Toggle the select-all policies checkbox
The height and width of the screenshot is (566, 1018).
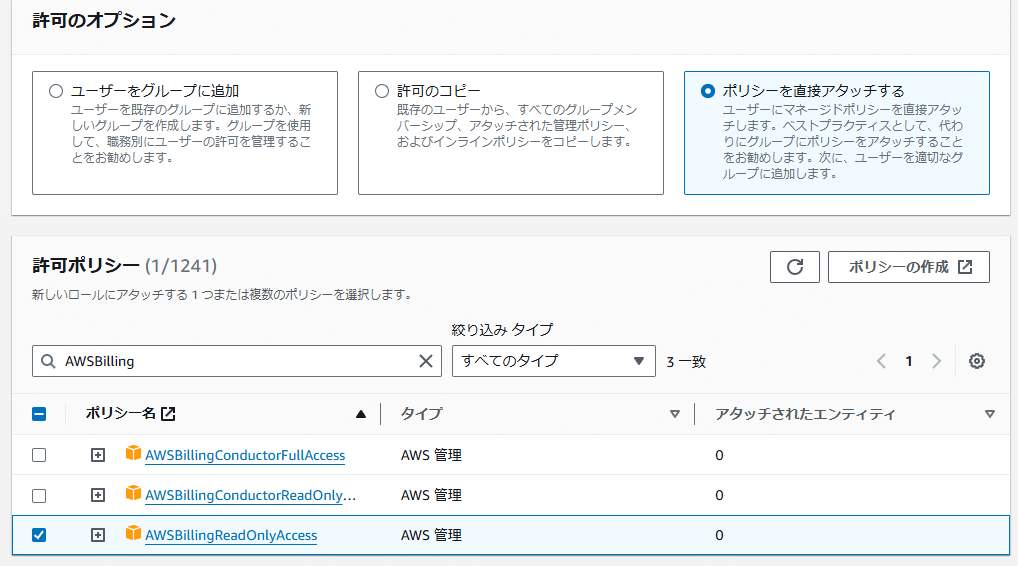pos(39,413)
